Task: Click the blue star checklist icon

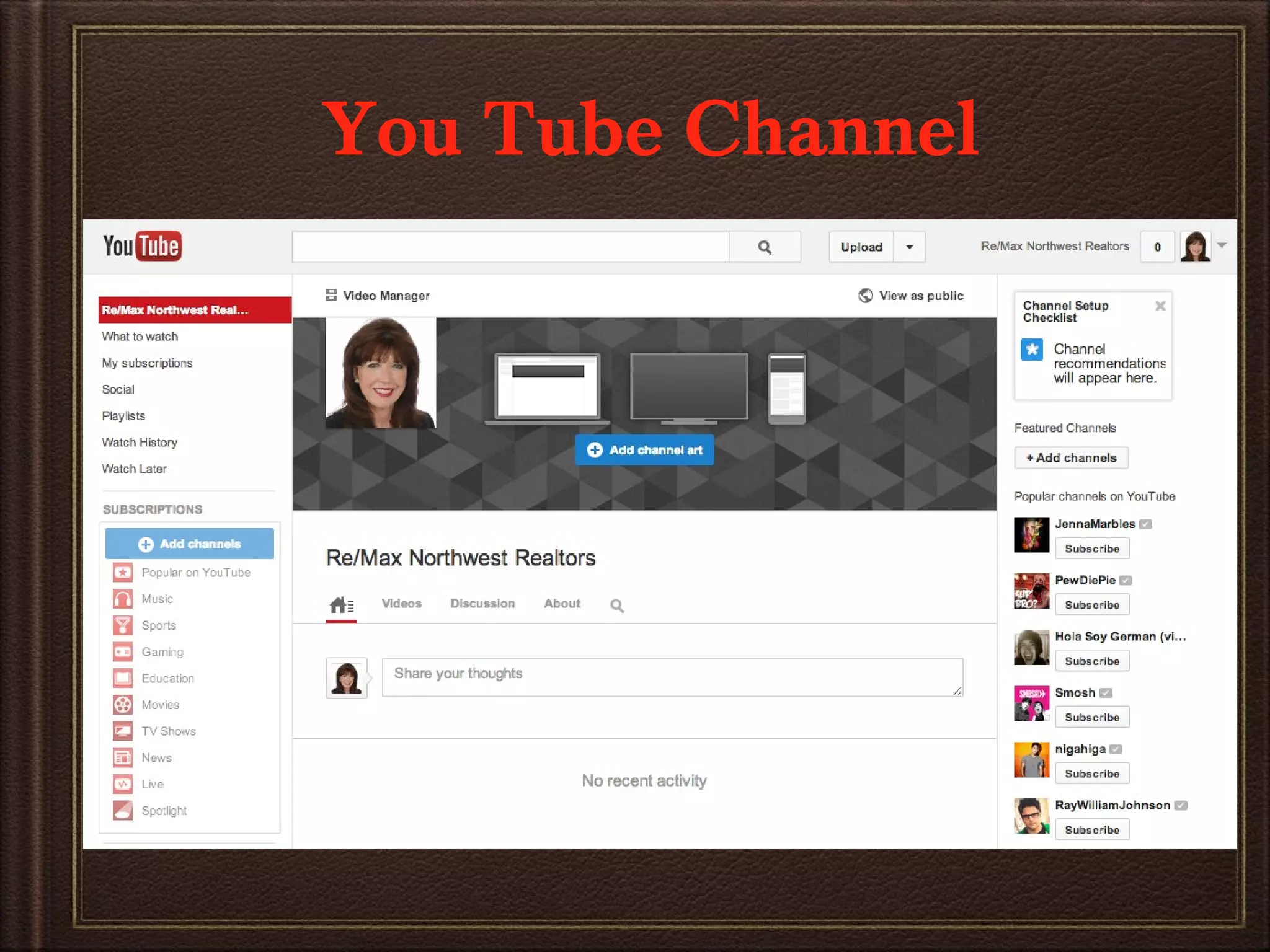Action: [1032, 350]
